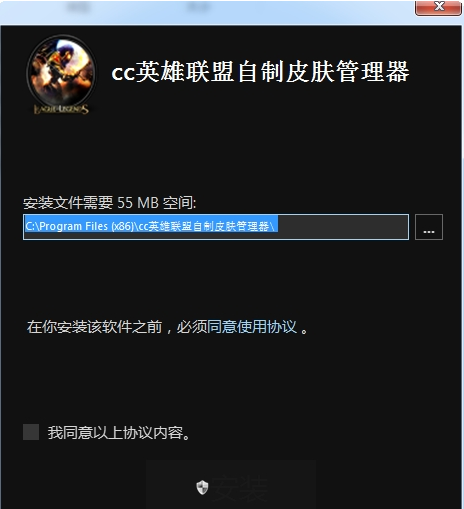Click the 安装文件需要 55 MB 空间 label

coord(110,203)
